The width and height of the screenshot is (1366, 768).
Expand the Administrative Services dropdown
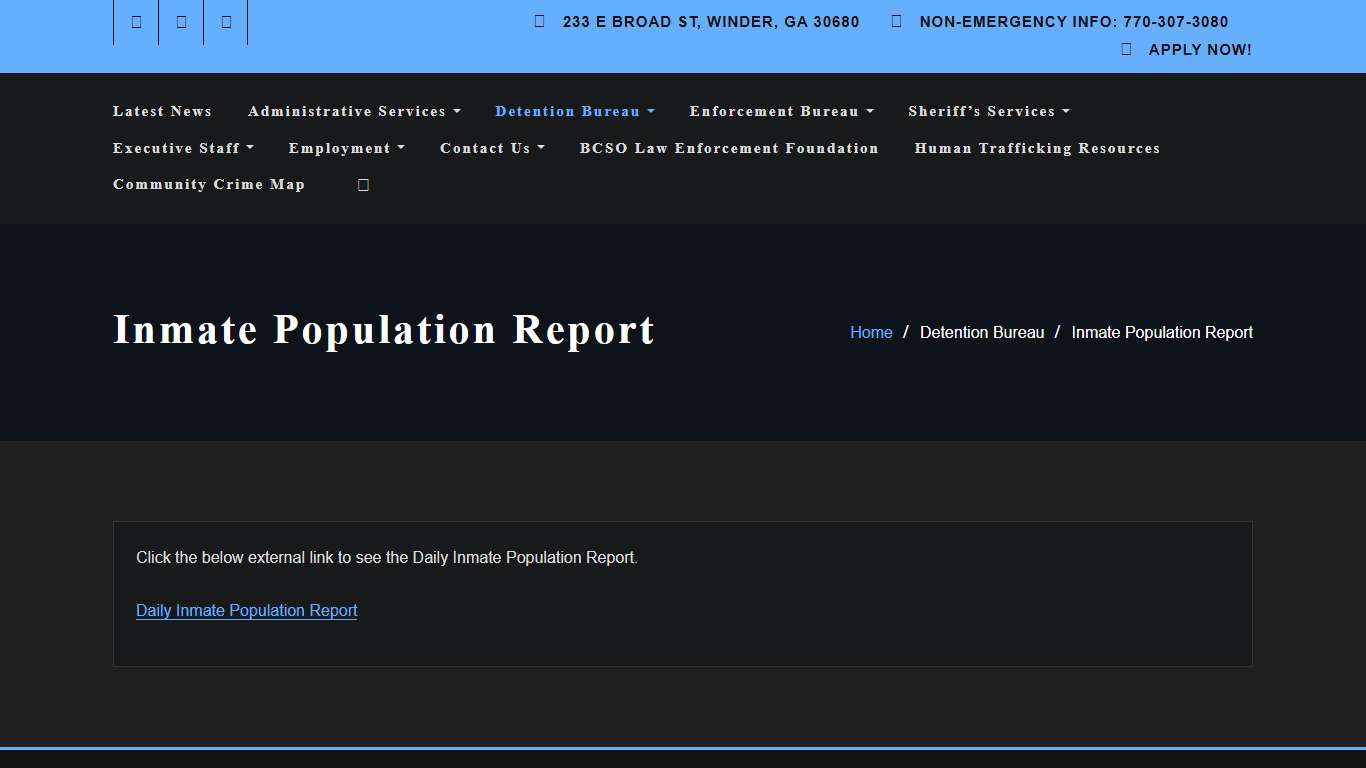(354, 111)
